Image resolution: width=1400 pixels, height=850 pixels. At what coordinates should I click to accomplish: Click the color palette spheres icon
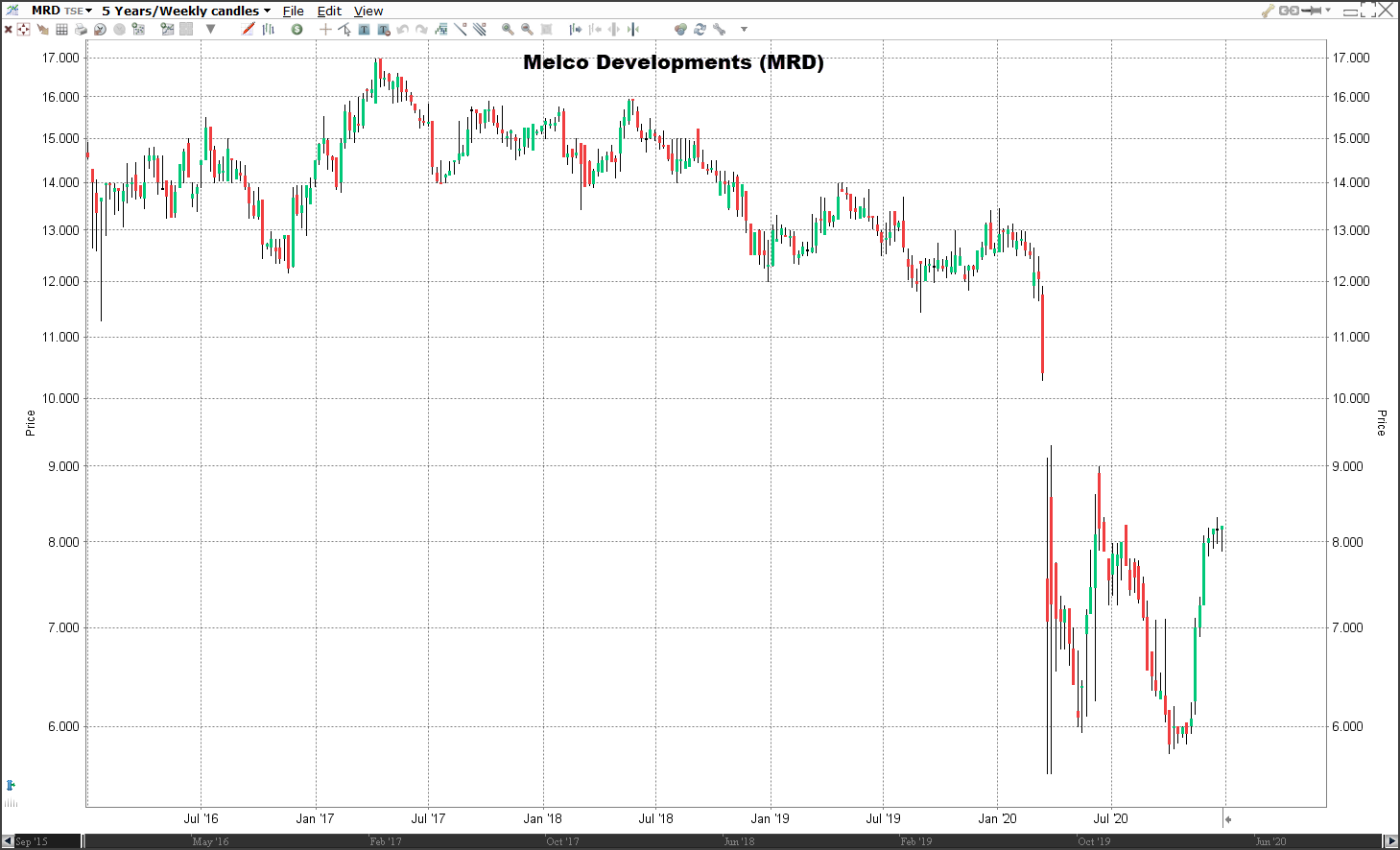681,29
